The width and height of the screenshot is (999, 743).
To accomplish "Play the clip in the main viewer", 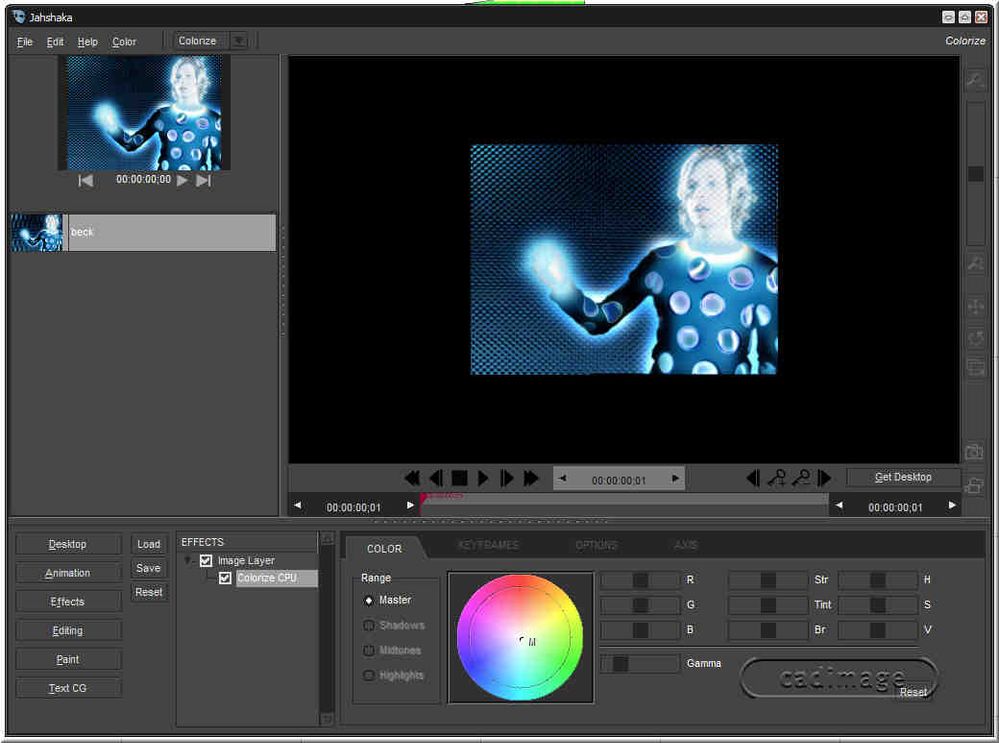I will pyautogui.click(x=483, y=478).
